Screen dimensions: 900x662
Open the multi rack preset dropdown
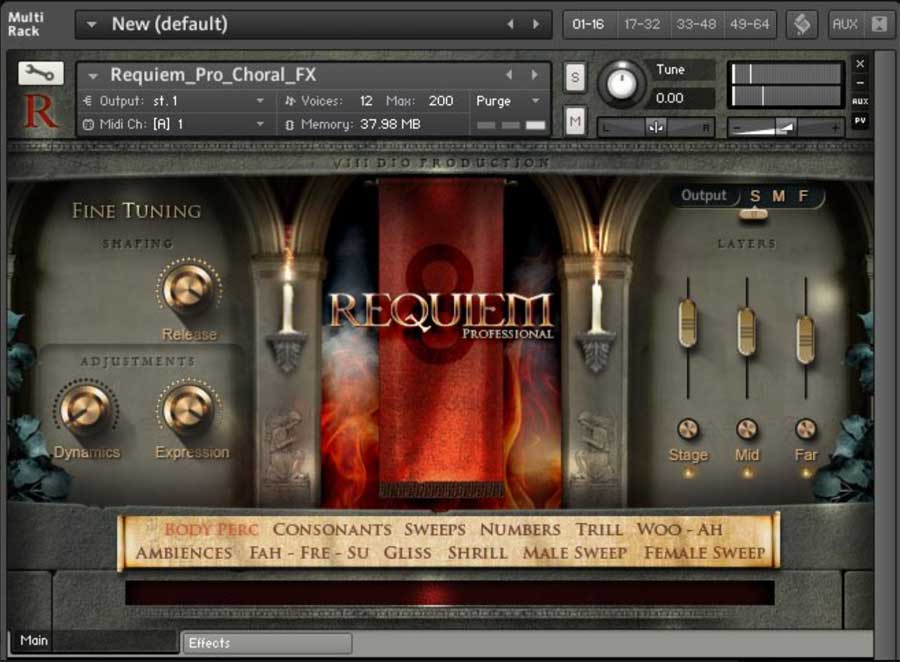(x=91, y=25)
